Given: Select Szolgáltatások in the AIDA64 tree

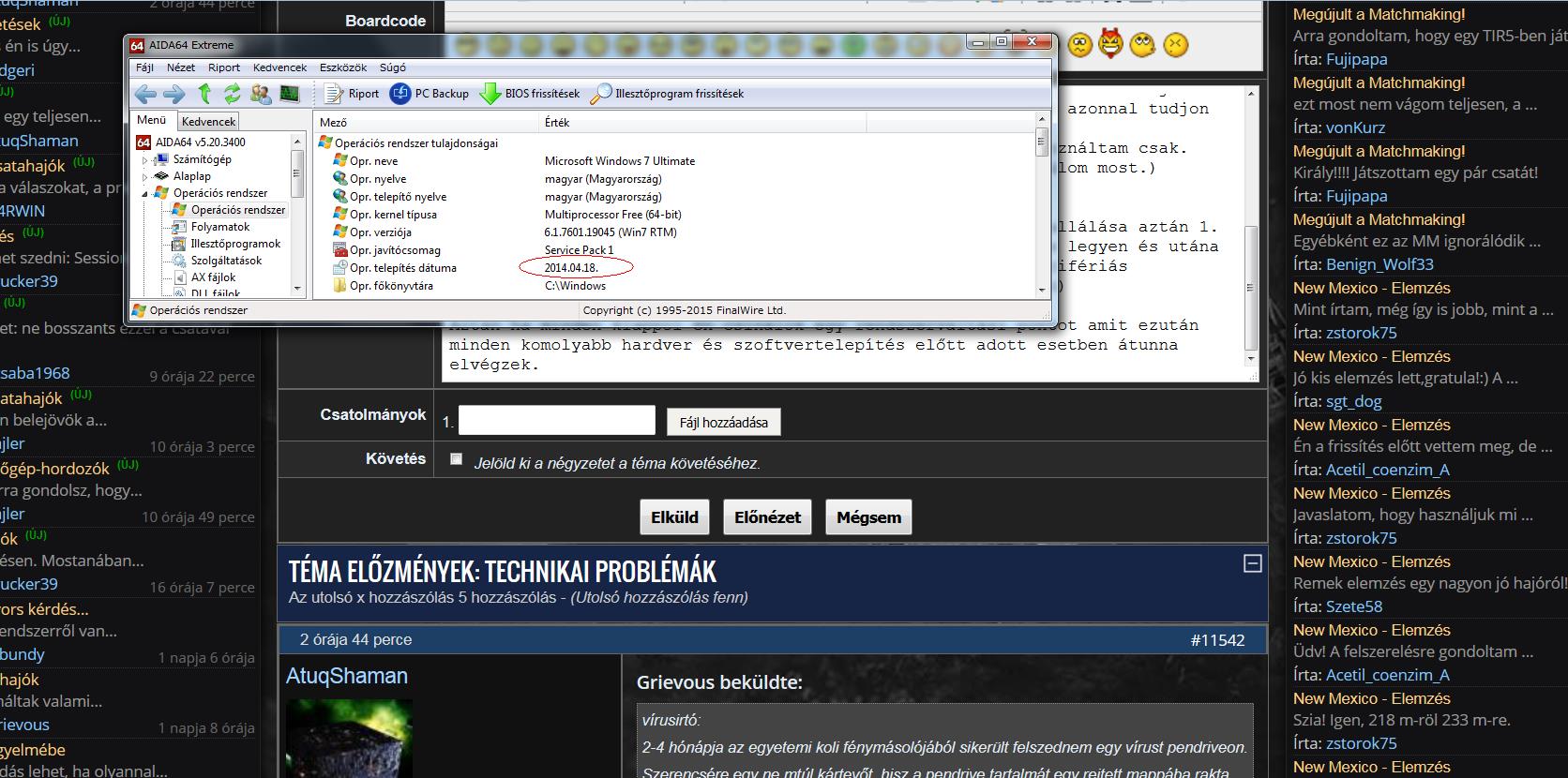Looking at the screenshot, I should (x=226, y=261).
